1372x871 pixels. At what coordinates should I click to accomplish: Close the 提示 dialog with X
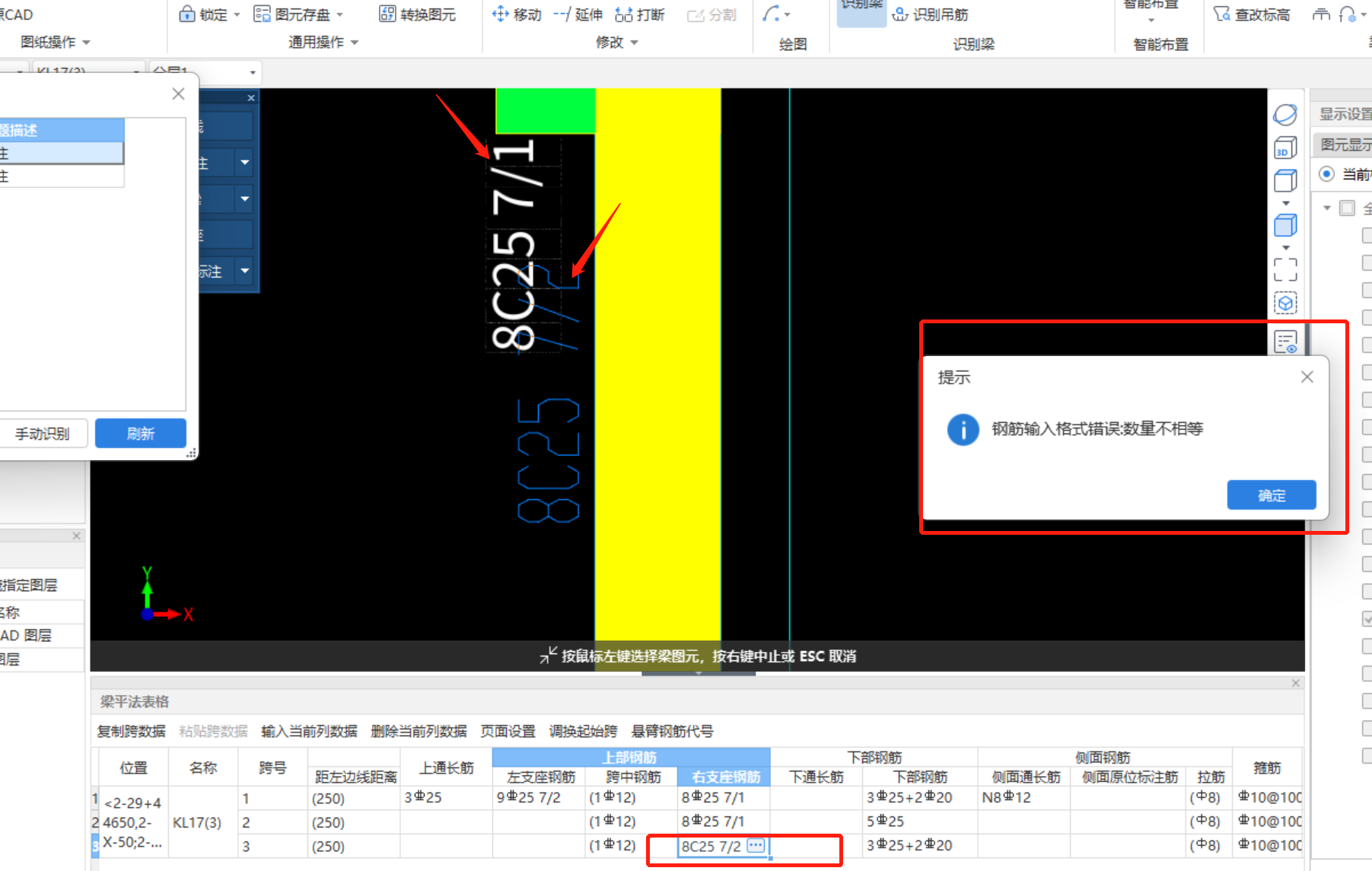1307,377
